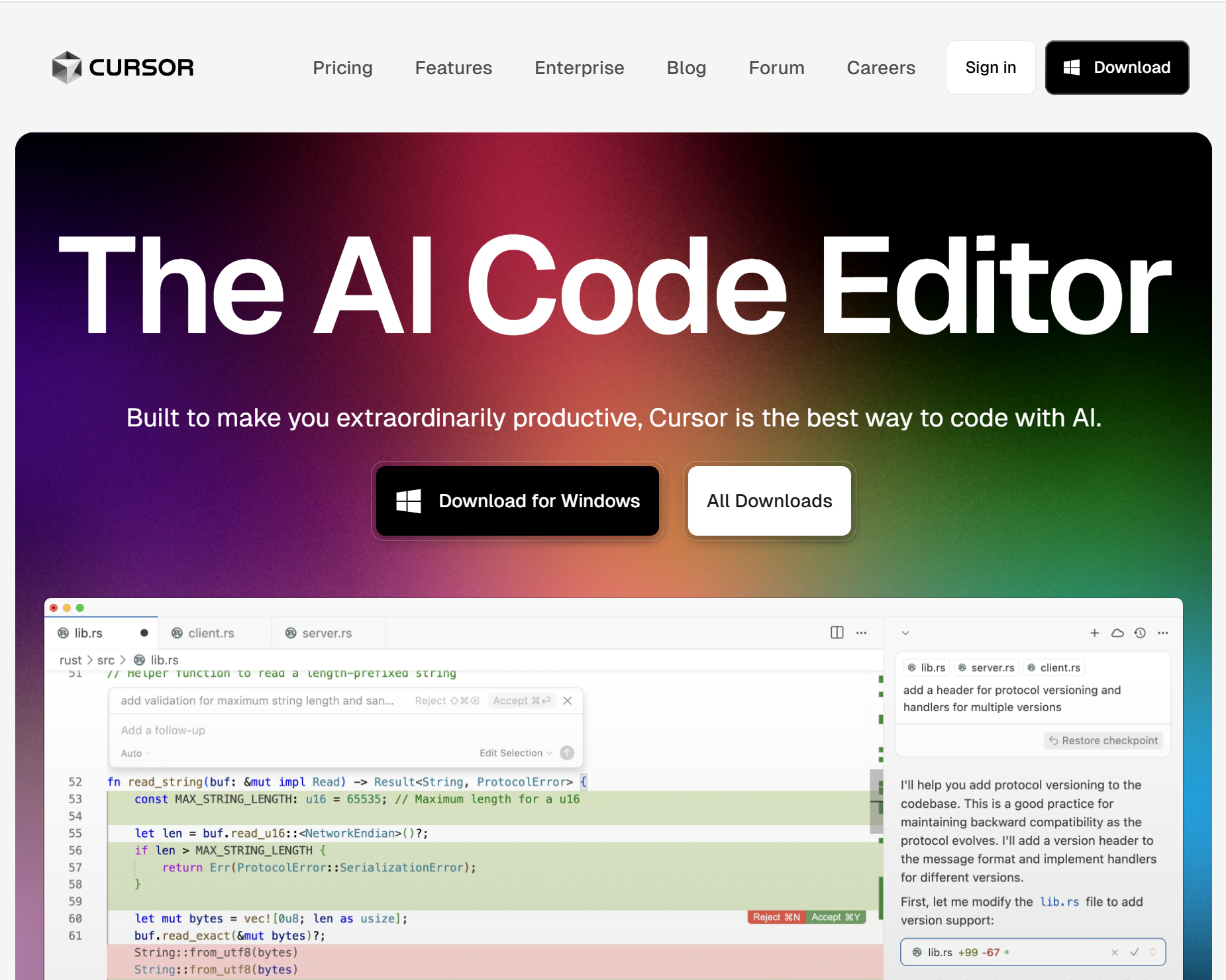Click the server.rs context chip in chat

coord(986,667)
